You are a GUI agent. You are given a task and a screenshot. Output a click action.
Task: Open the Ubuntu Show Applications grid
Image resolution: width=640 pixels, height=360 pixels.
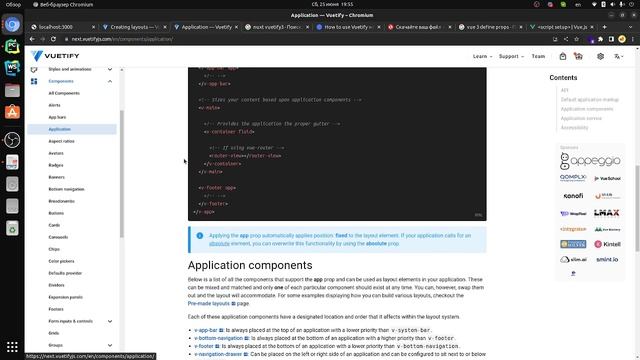pos(12,347)
